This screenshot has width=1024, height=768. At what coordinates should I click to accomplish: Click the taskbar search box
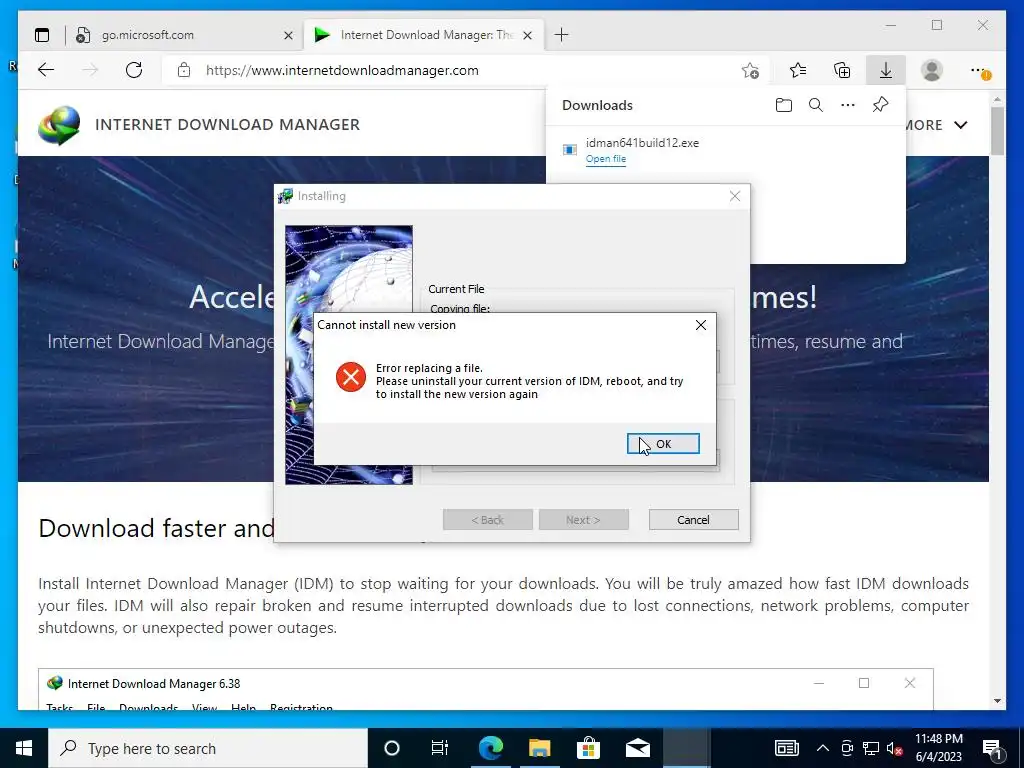208,748
